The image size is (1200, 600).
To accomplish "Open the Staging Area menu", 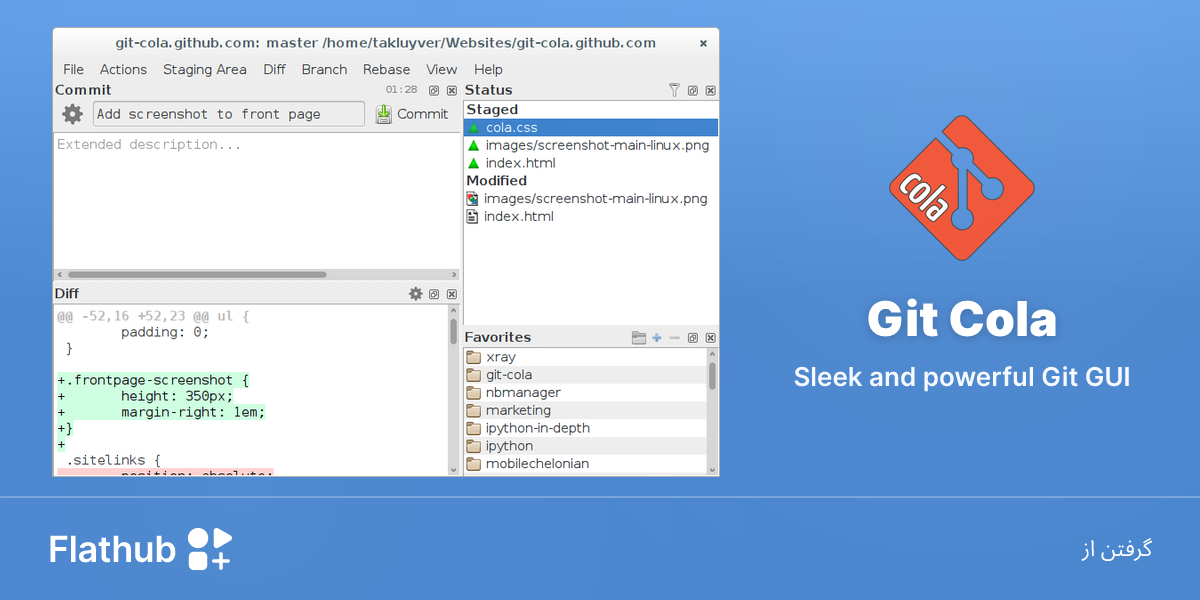I will tap(205, 69).
